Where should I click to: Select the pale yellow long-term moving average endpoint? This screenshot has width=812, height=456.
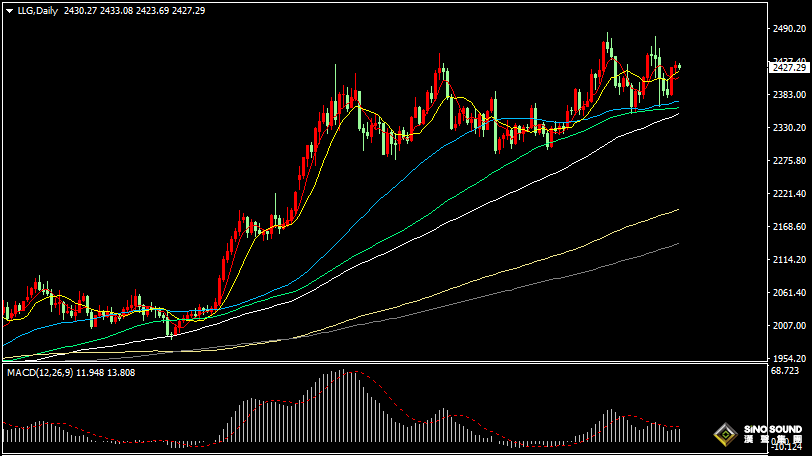(x=678, y=210)
